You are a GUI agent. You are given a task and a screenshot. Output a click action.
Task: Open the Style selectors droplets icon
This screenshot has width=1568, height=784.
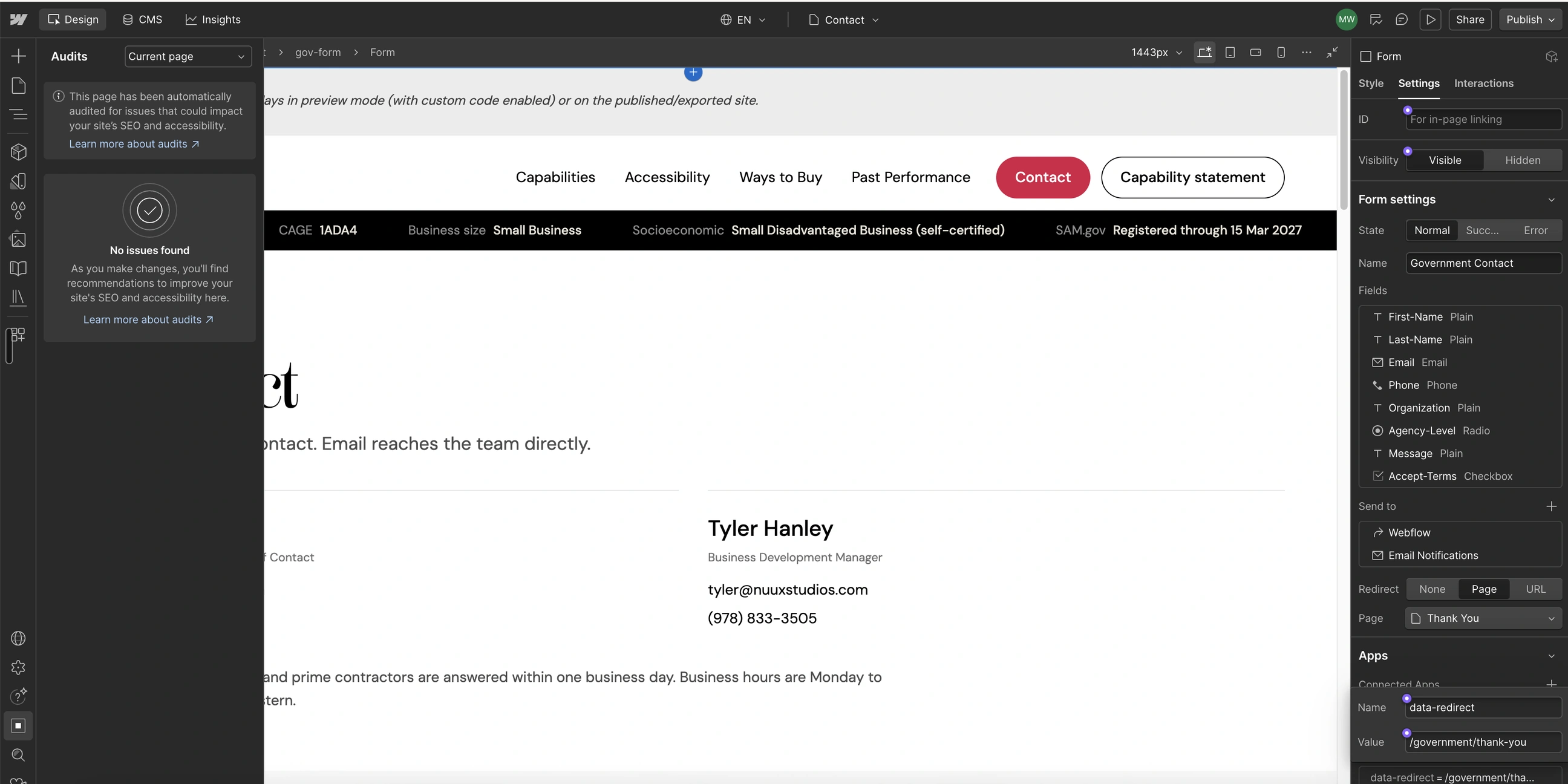point(18,210)
